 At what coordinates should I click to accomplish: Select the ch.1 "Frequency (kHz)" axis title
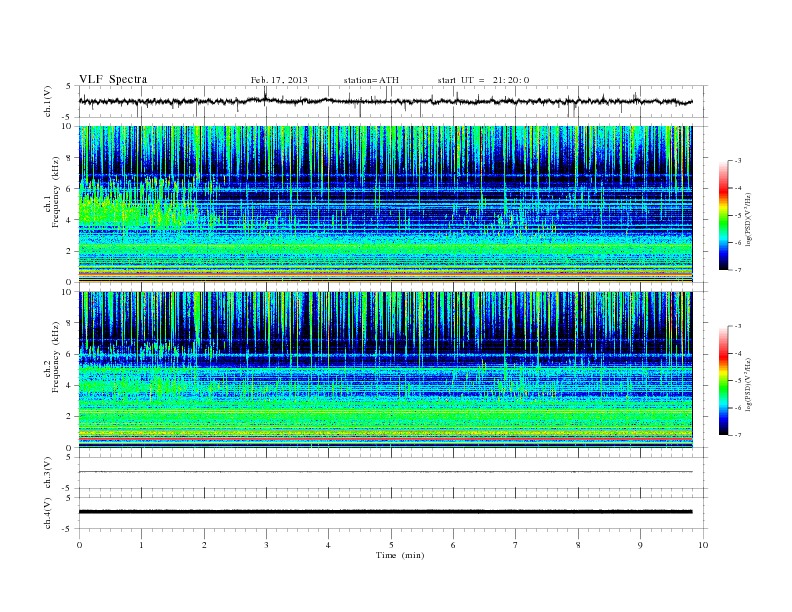[56, 192]
